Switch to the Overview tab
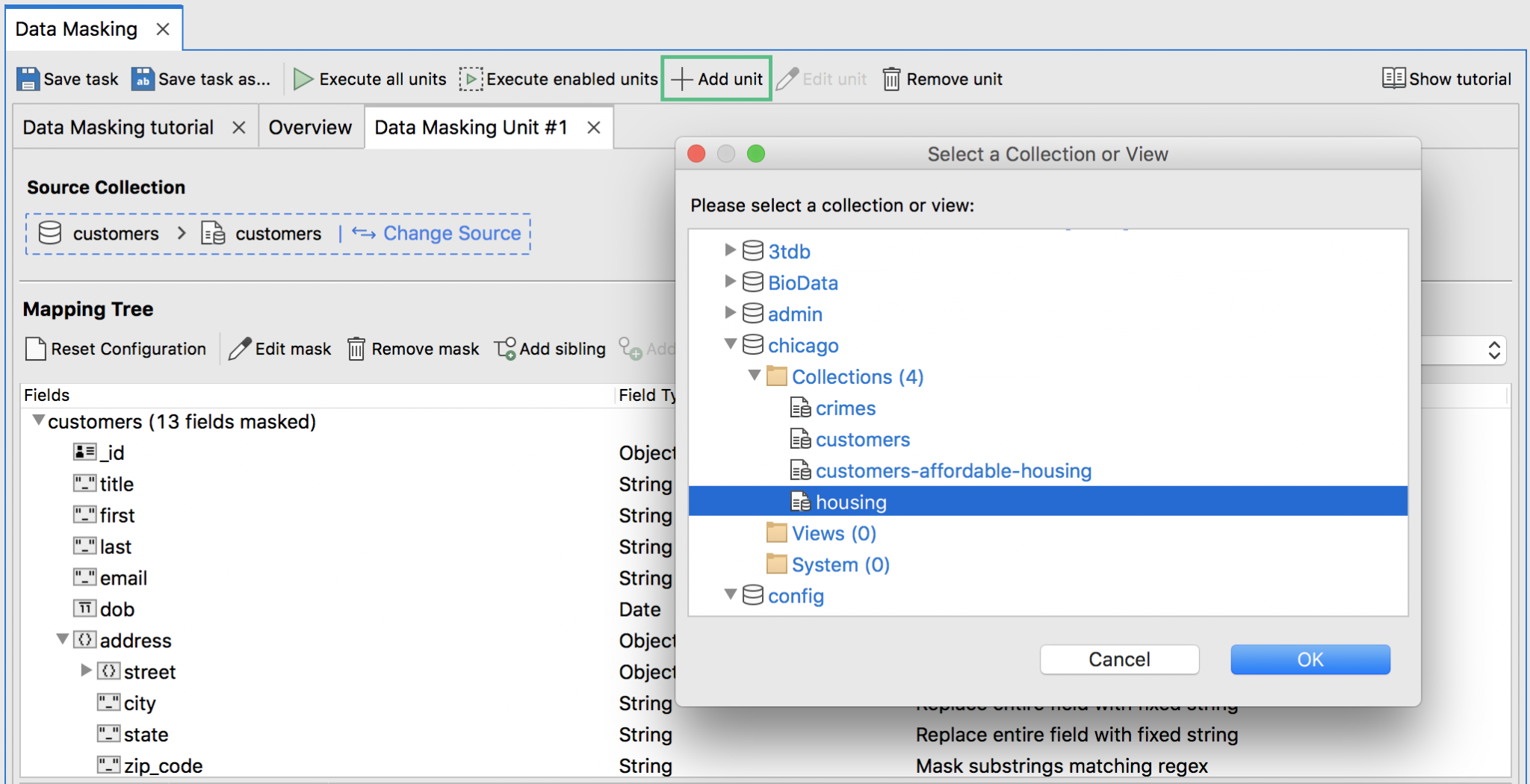Screen dimensions: 1530x784 coord(310,127)
